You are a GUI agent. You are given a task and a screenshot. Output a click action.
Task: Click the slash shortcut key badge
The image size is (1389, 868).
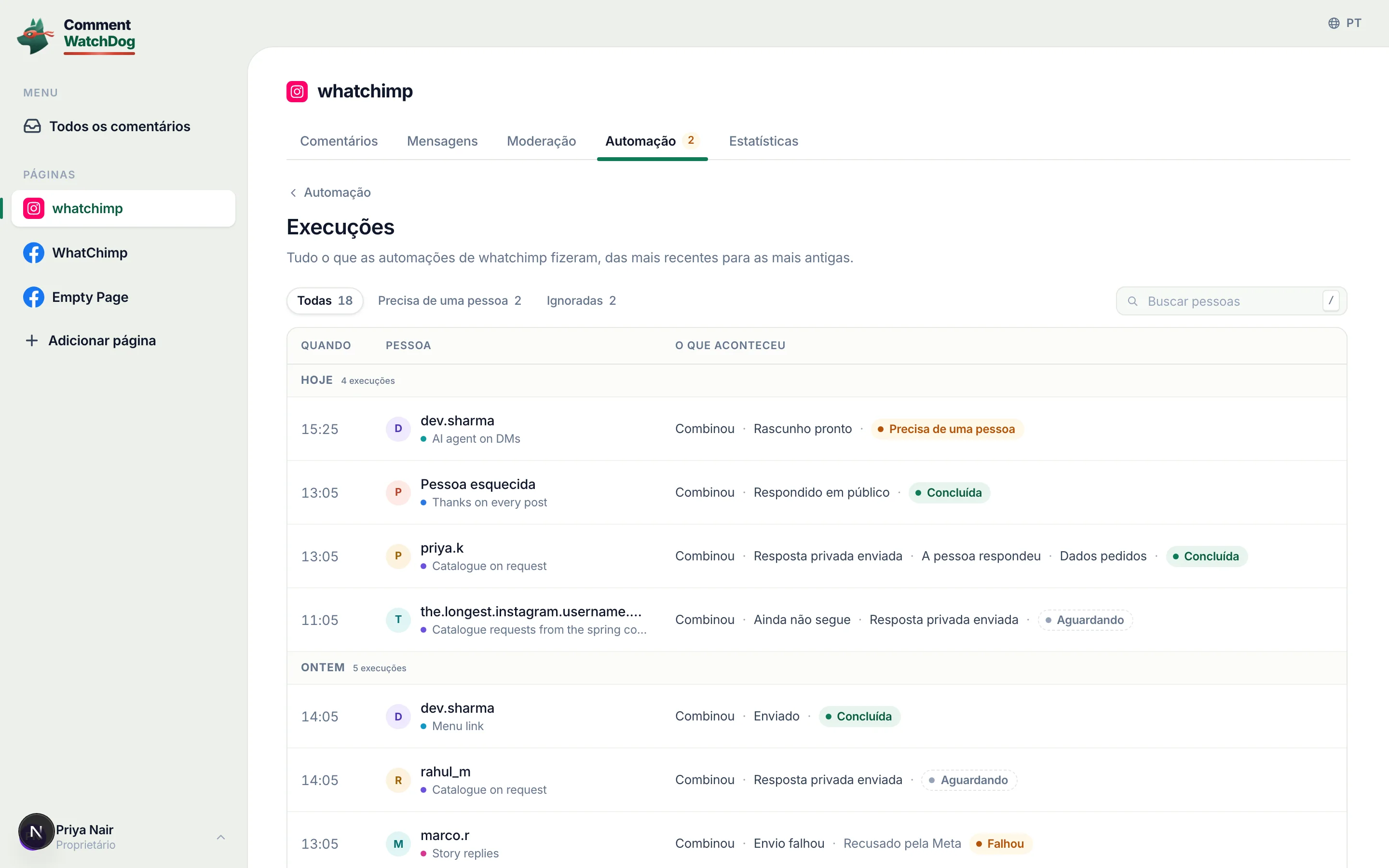[x=1331, y=301]
